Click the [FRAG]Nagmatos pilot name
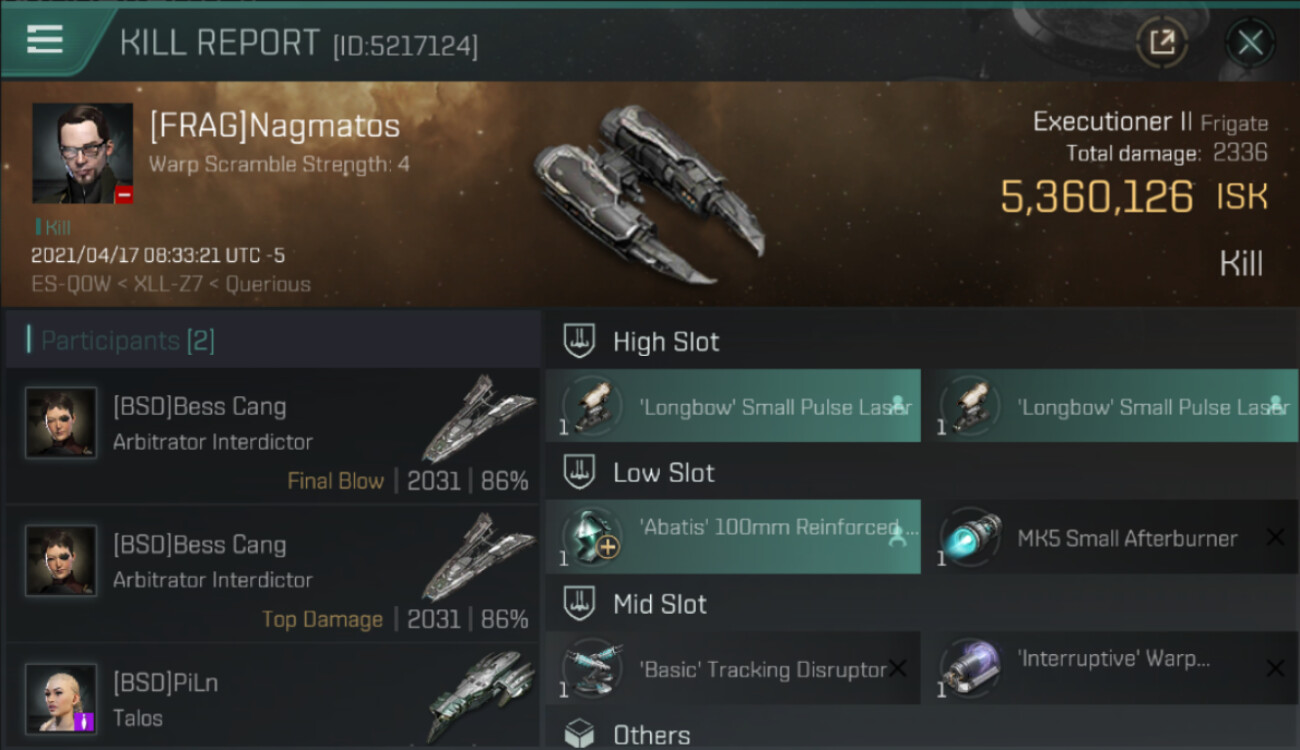The height and width of the screenshot is (750, 1300). point(274,126)
